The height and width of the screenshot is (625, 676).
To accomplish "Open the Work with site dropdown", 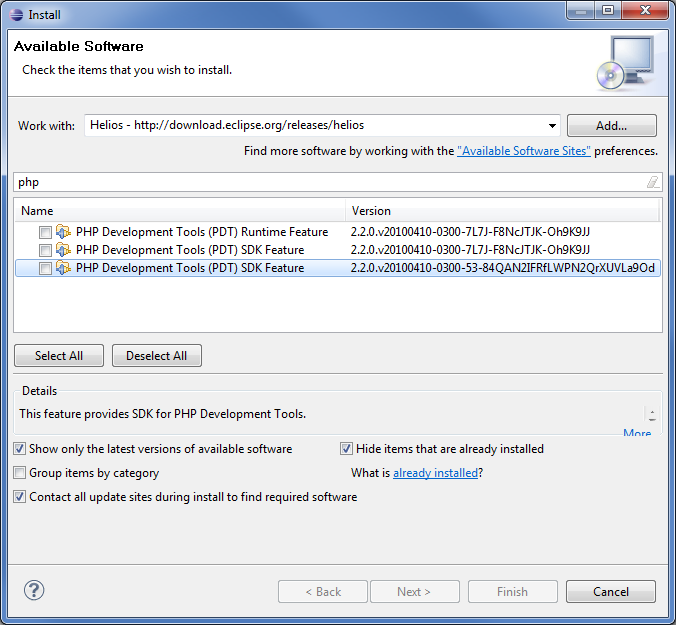I will pyautogui.click(x=552, y=126).
